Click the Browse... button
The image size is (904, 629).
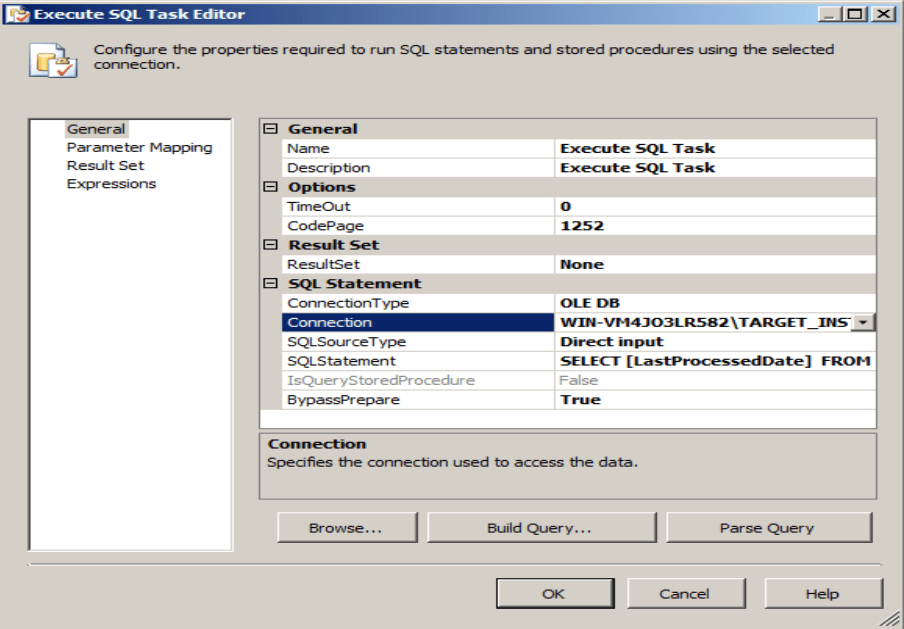pos(346,528)
